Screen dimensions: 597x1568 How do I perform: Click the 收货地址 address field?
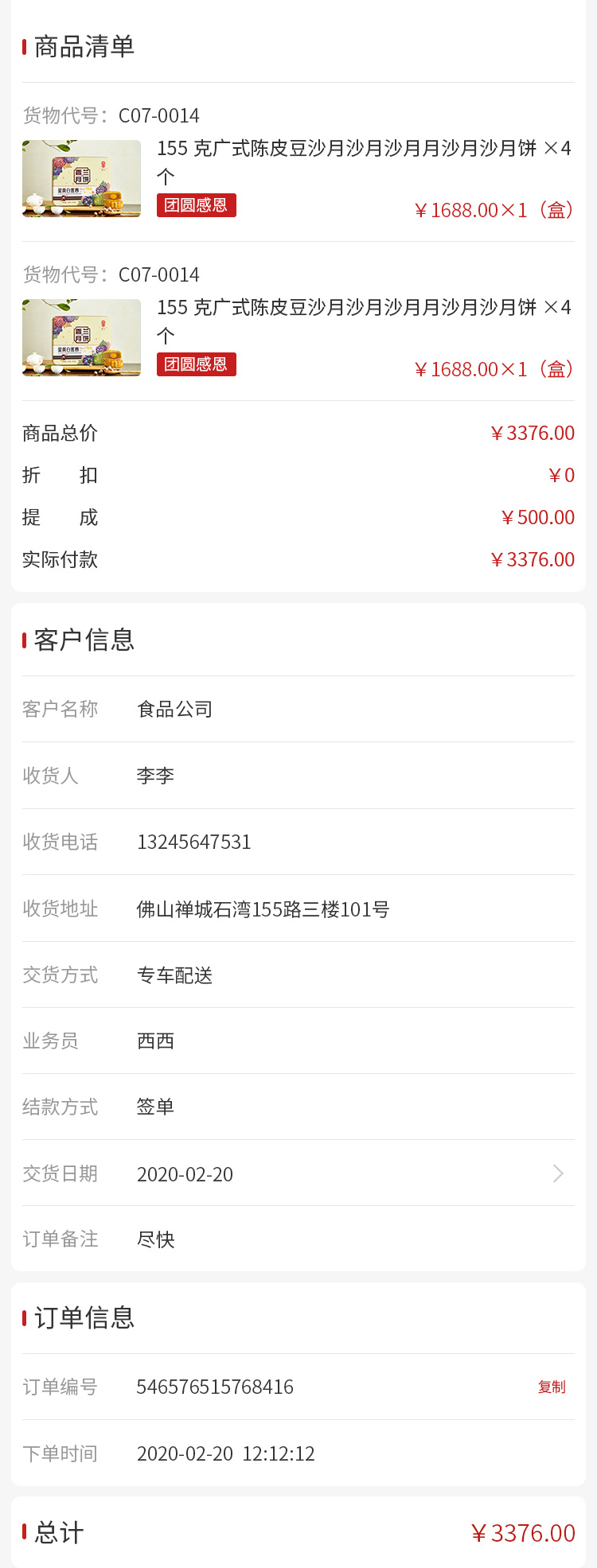(x=263, y=909)
